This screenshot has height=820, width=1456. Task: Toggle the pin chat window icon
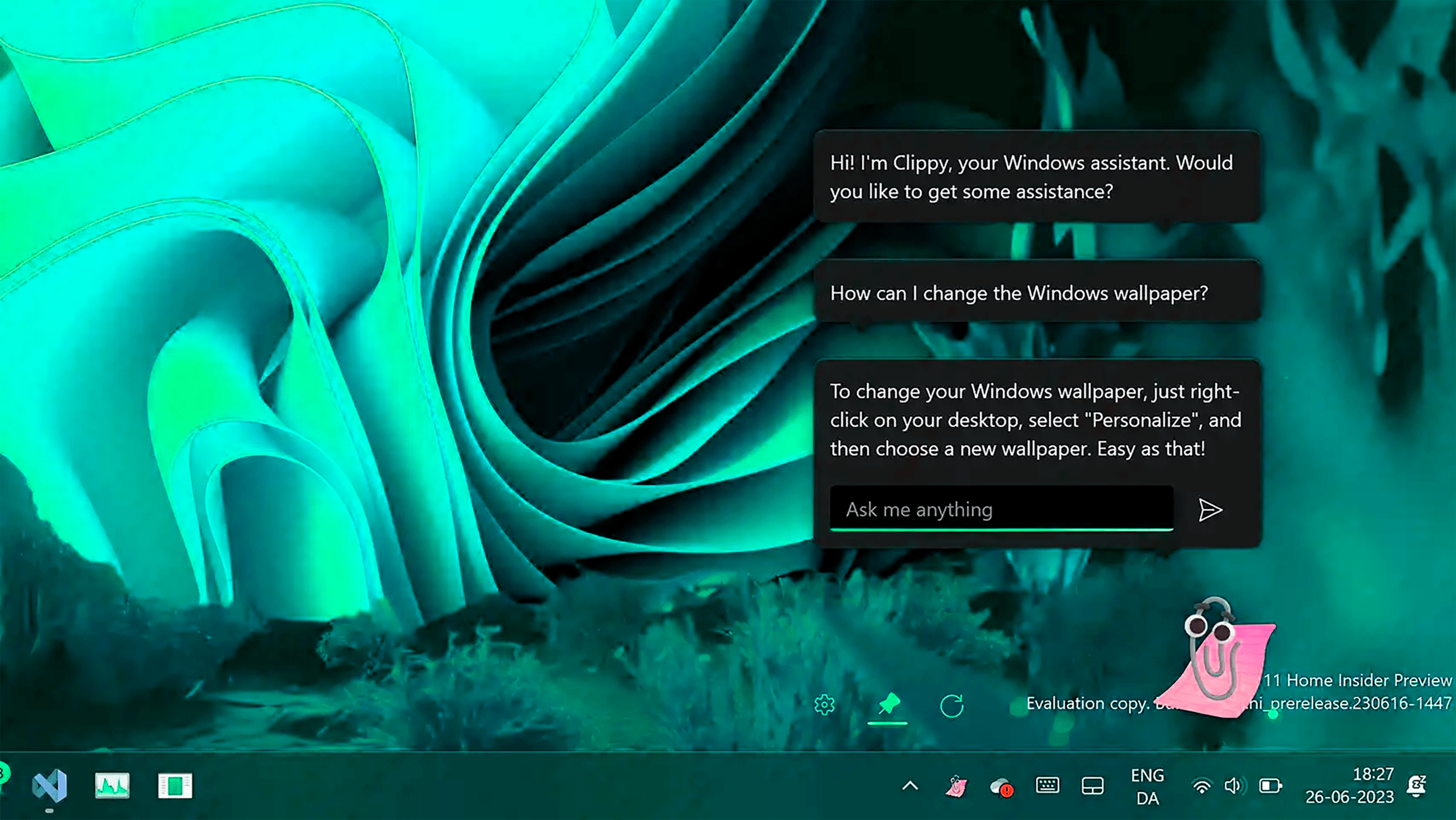click(x=888, y=705)
